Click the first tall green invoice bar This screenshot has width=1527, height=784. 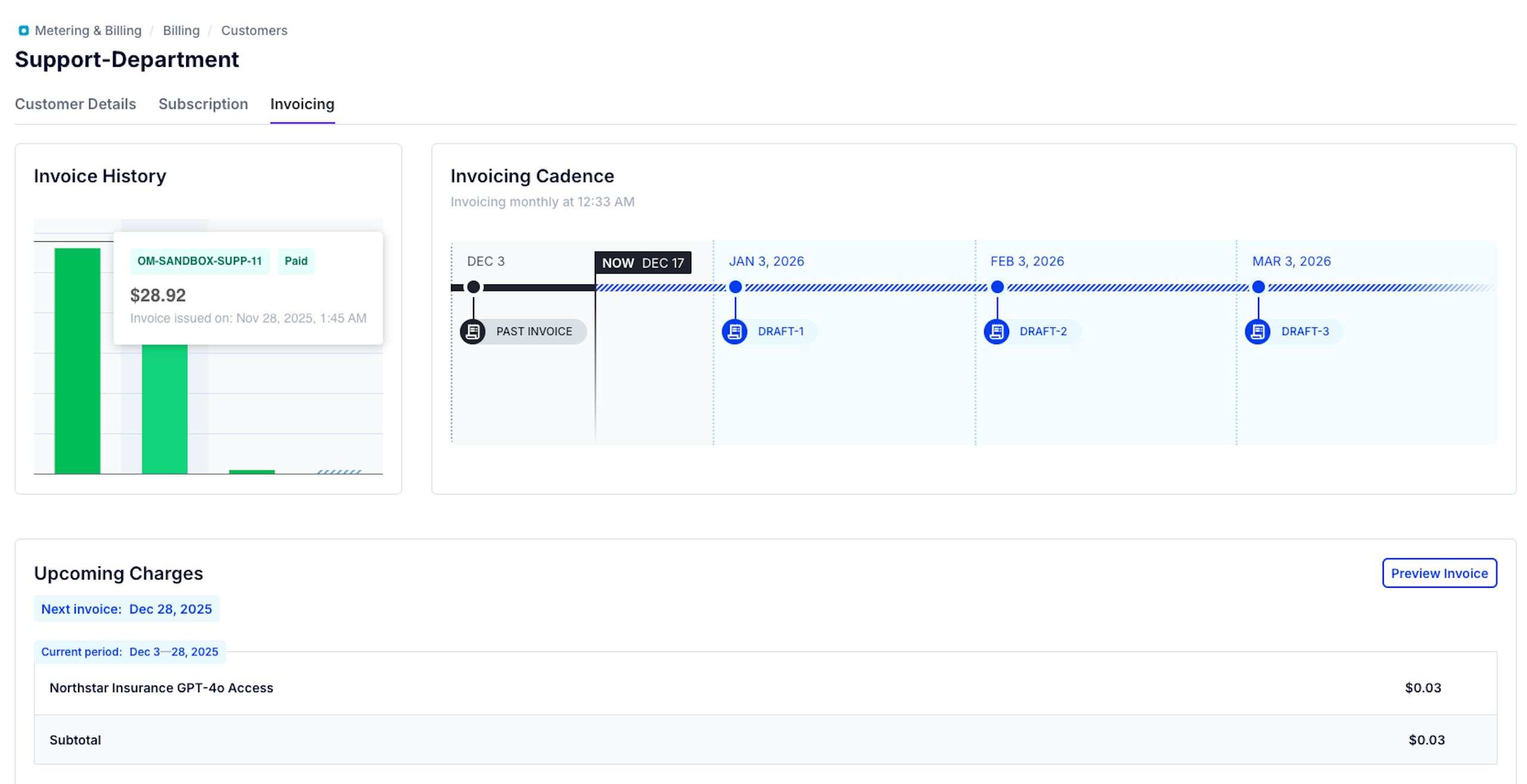(78, 361)
